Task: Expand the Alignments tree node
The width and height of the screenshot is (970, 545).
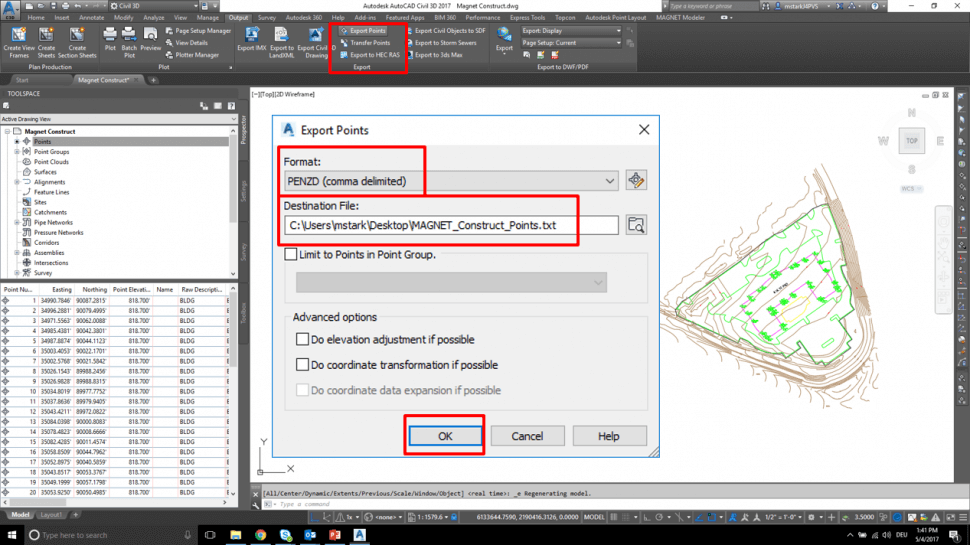Action: (x=17, y=182)
